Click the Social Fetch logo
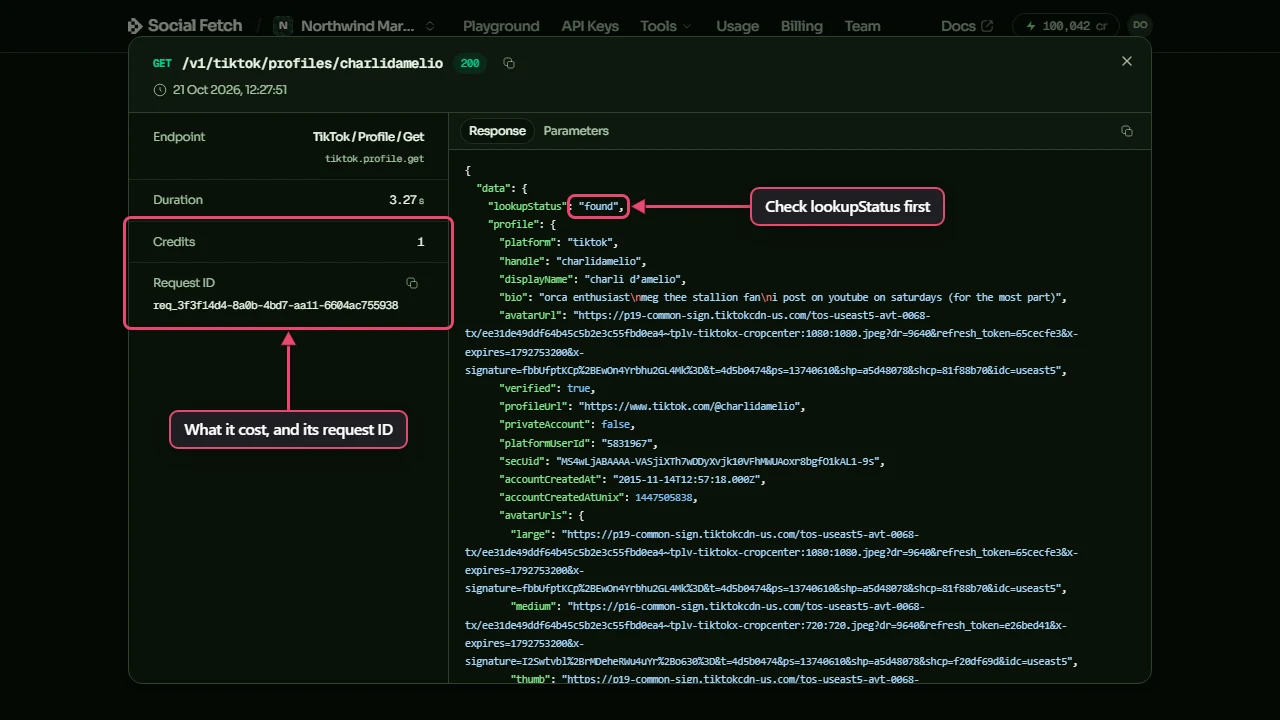This screenshot has height=720, width=1280. 186,26
